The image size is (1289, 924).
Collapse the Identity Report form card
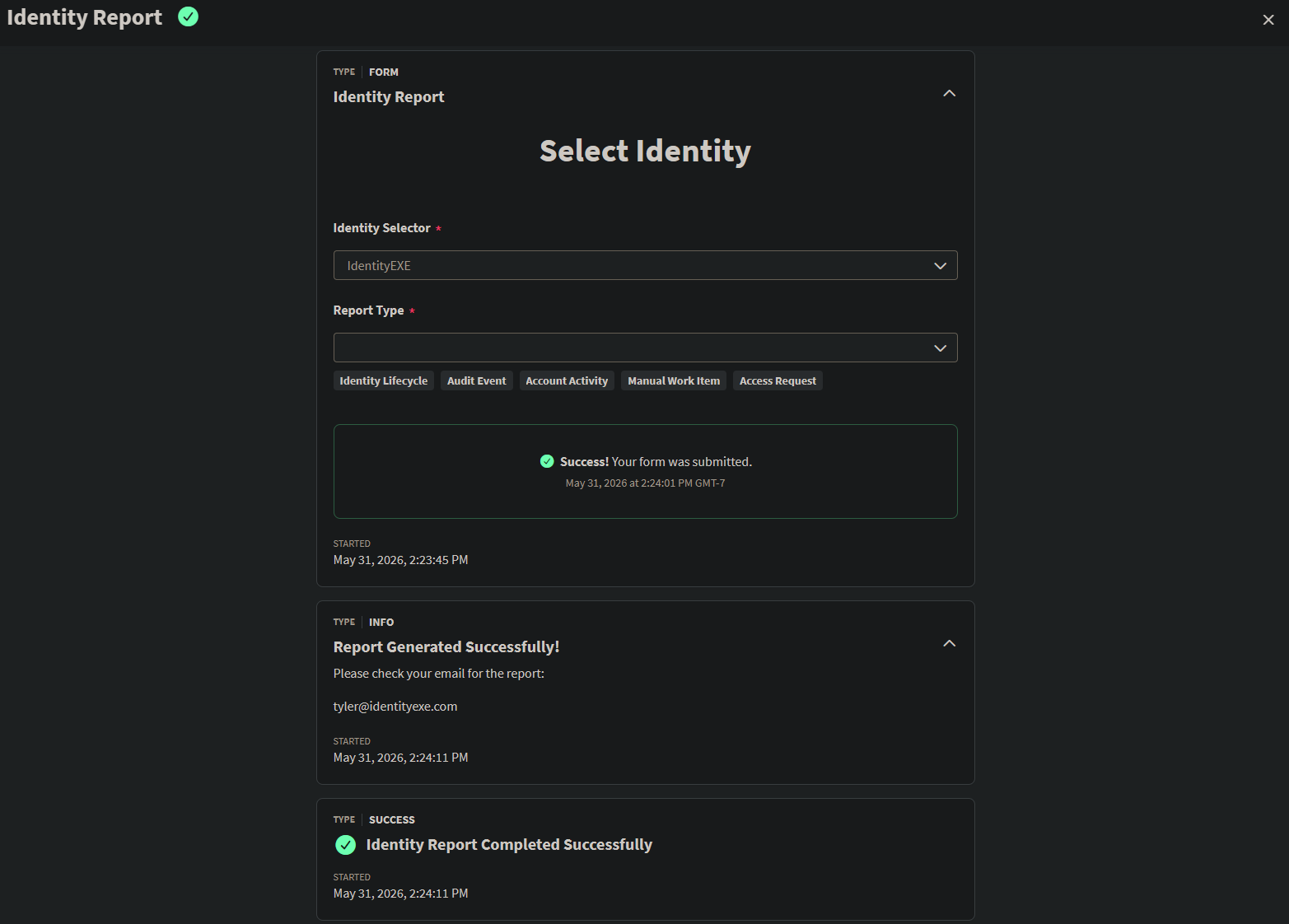[x=949, y=93]
